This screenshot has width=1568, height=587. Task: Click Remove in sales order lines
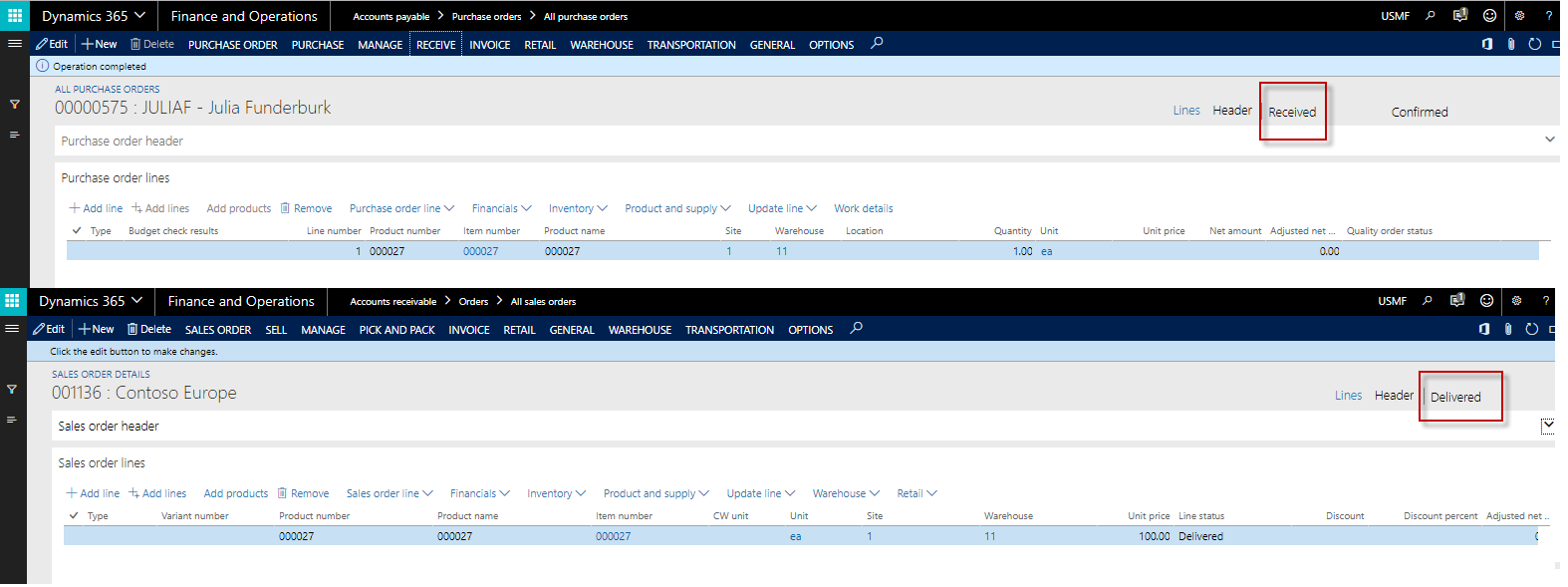coord(304,493)
